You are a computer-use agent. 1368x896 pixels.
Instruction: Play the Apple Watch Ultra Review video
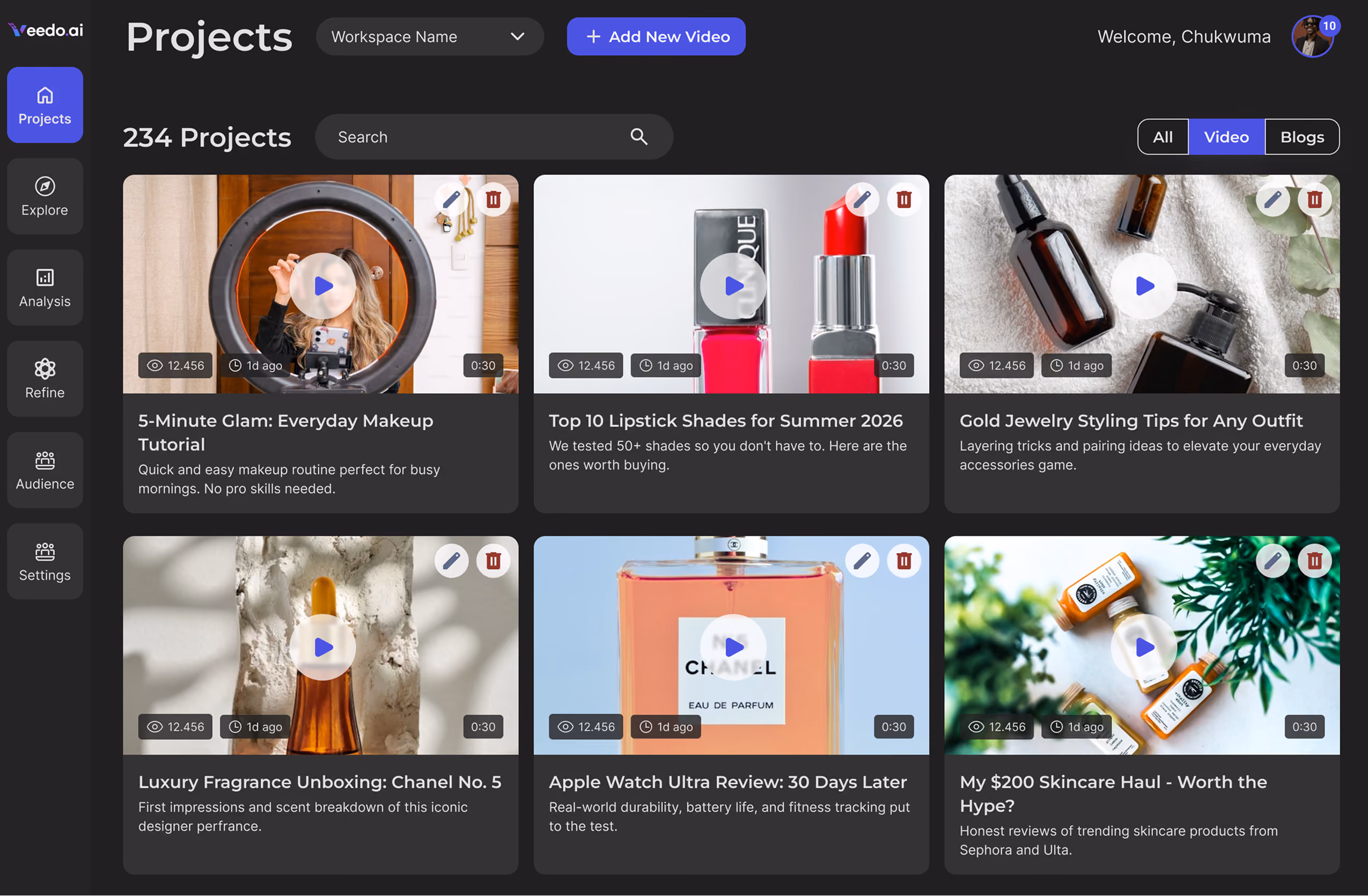pyautogui.click(x=733, y=648)
